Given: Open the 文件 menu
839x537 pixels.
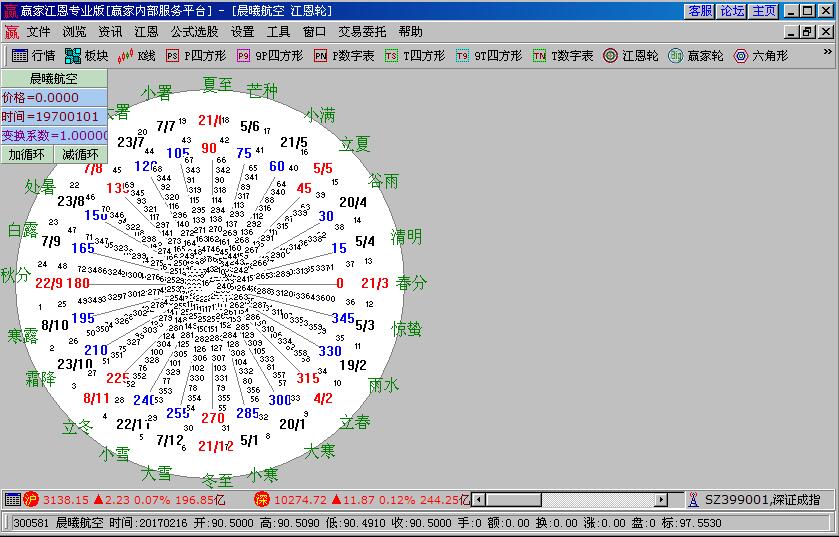Looking at the screenshot, I should (38, 32).
